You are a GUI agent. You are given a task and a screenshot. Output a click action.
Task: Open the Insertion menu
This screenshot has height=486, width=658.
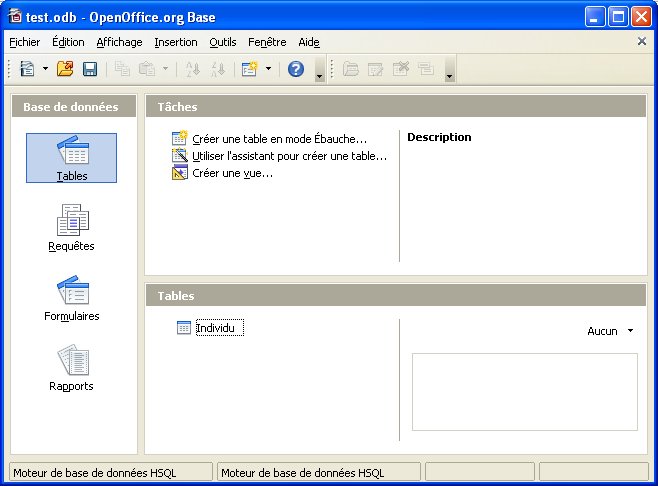point(176,42)
